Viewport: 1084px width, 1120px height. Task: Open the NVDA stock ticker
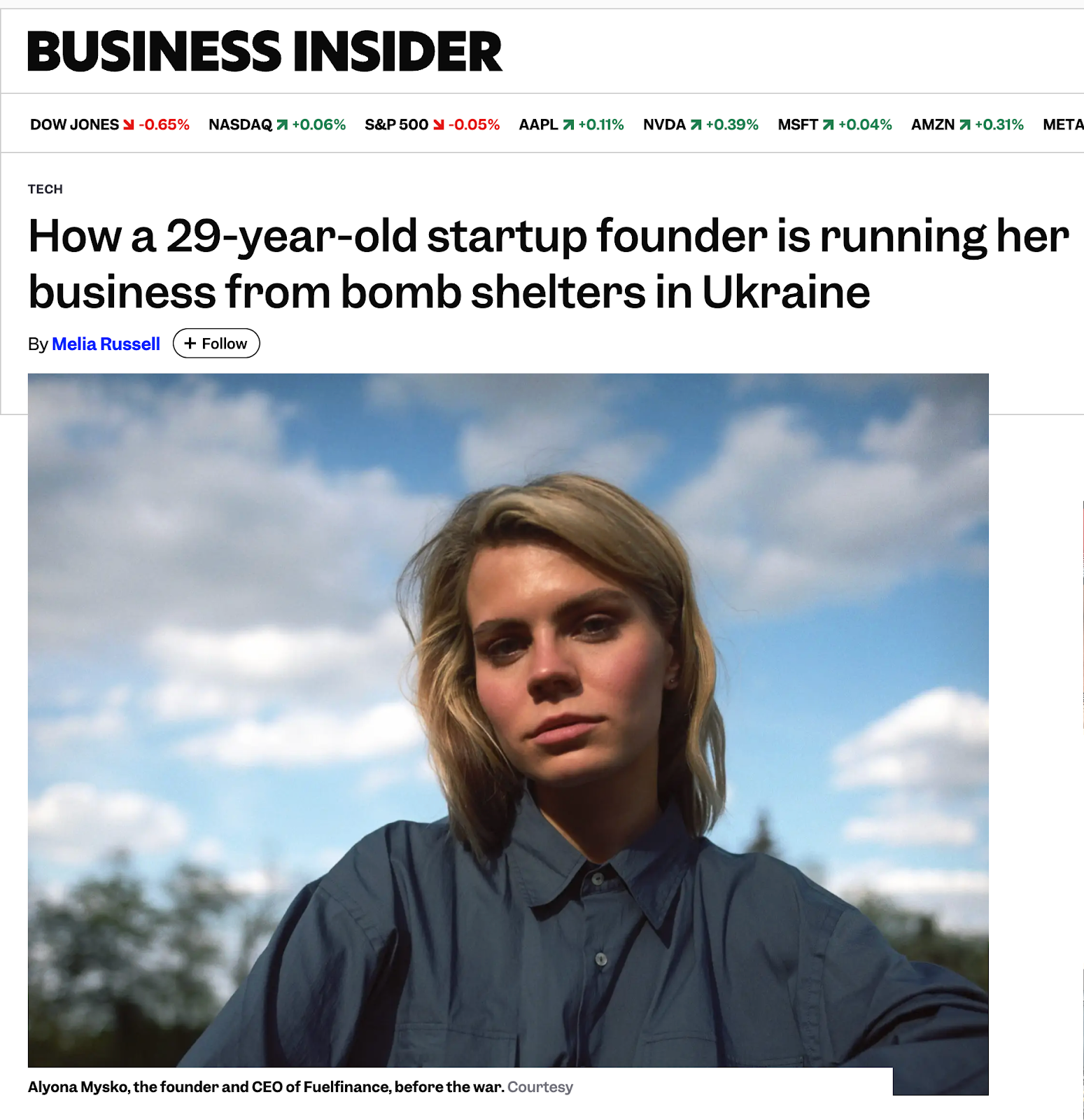(664, 125)
